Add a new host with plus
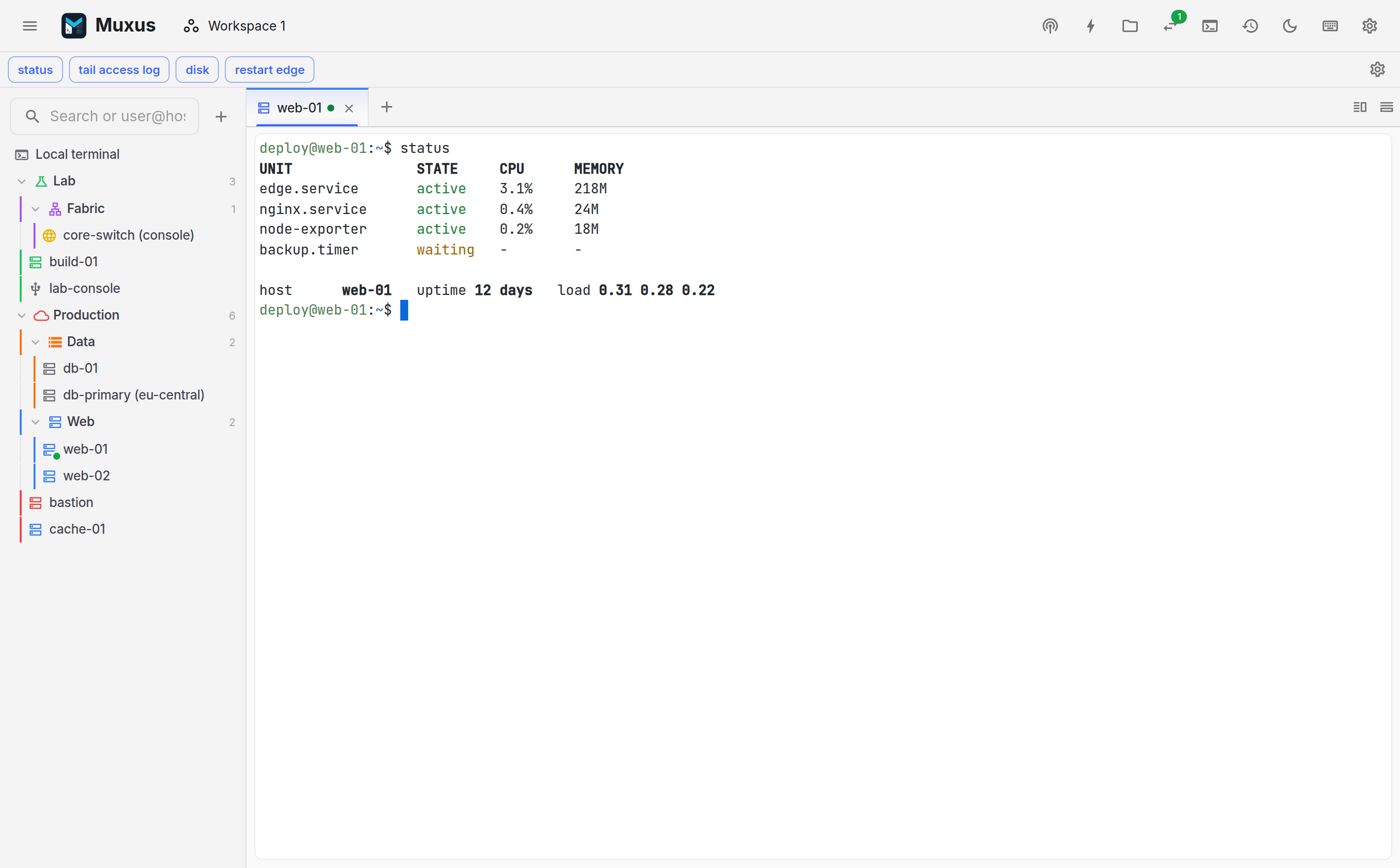 point(221,116)
